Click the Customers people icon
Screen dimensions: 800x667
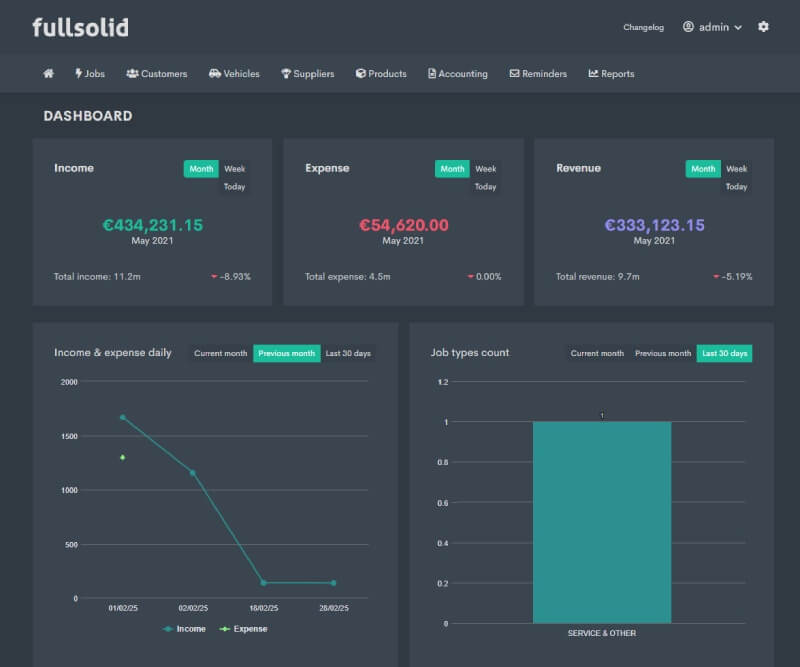(x=131, y=73)
